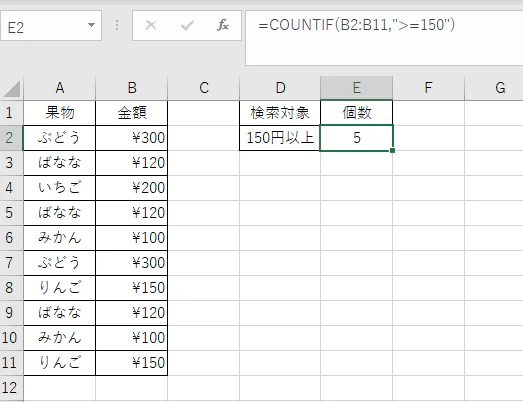
Task: Select column B header
Action: pyautogui.click(x=132, y=88)
